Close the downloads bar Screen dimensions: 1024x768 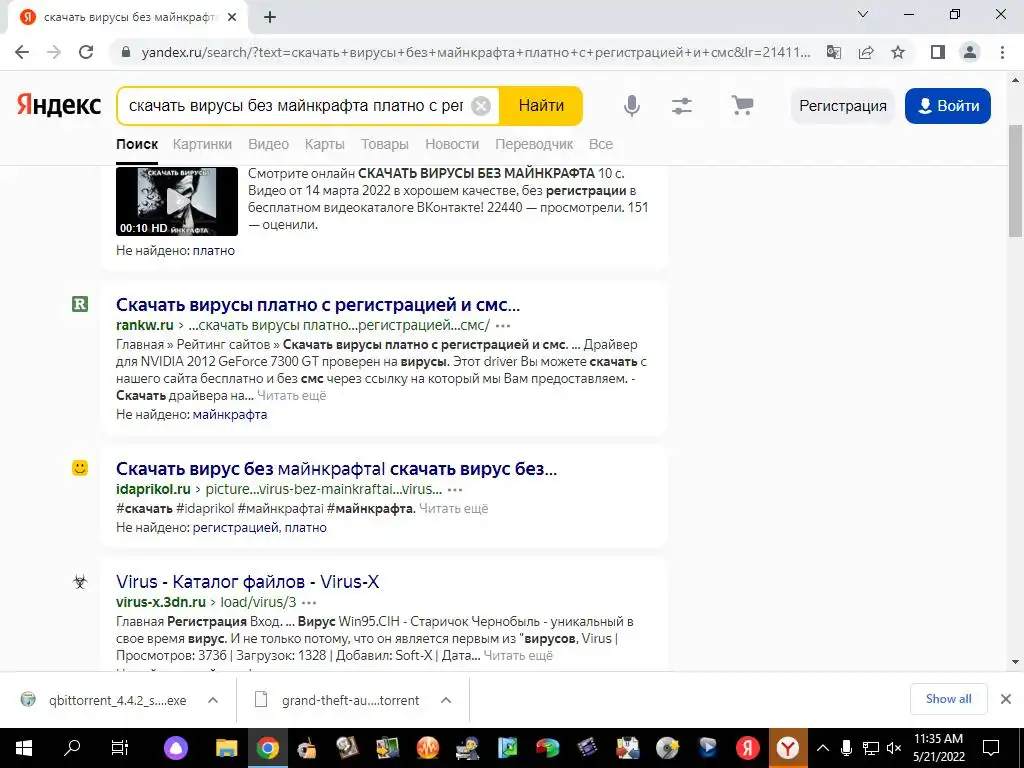(x=1006, y=699)
